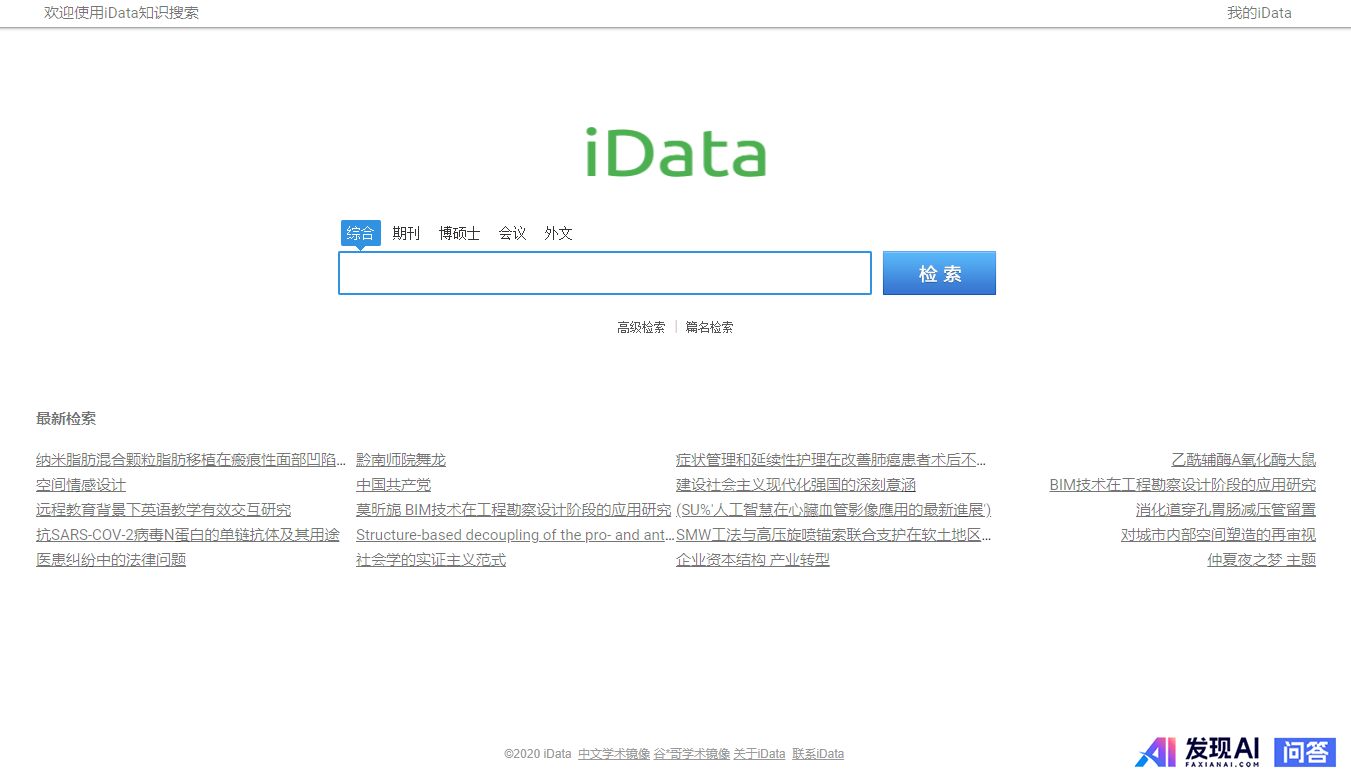The image size is (1351, 777).
Task: Open 中文学术镜像 footer link
Action: 614,754
